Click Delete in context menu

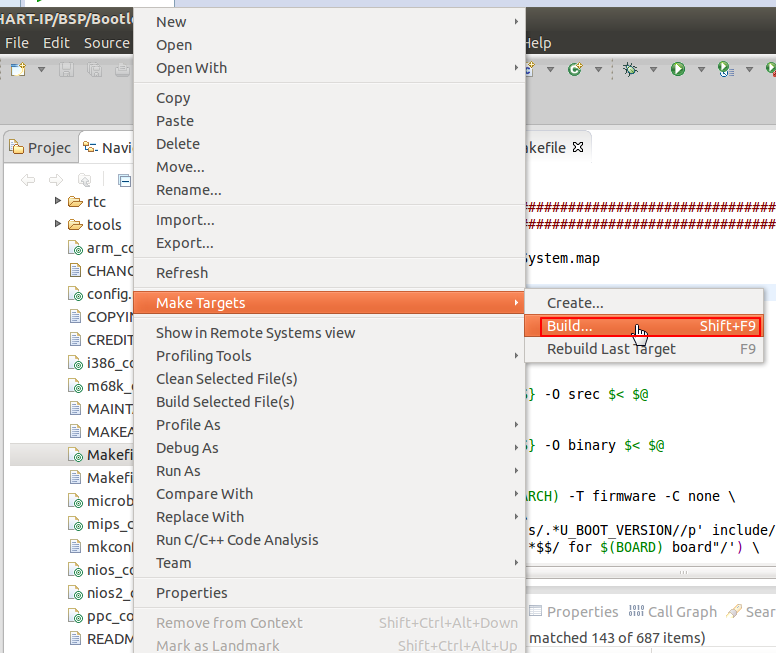[330, 144]
